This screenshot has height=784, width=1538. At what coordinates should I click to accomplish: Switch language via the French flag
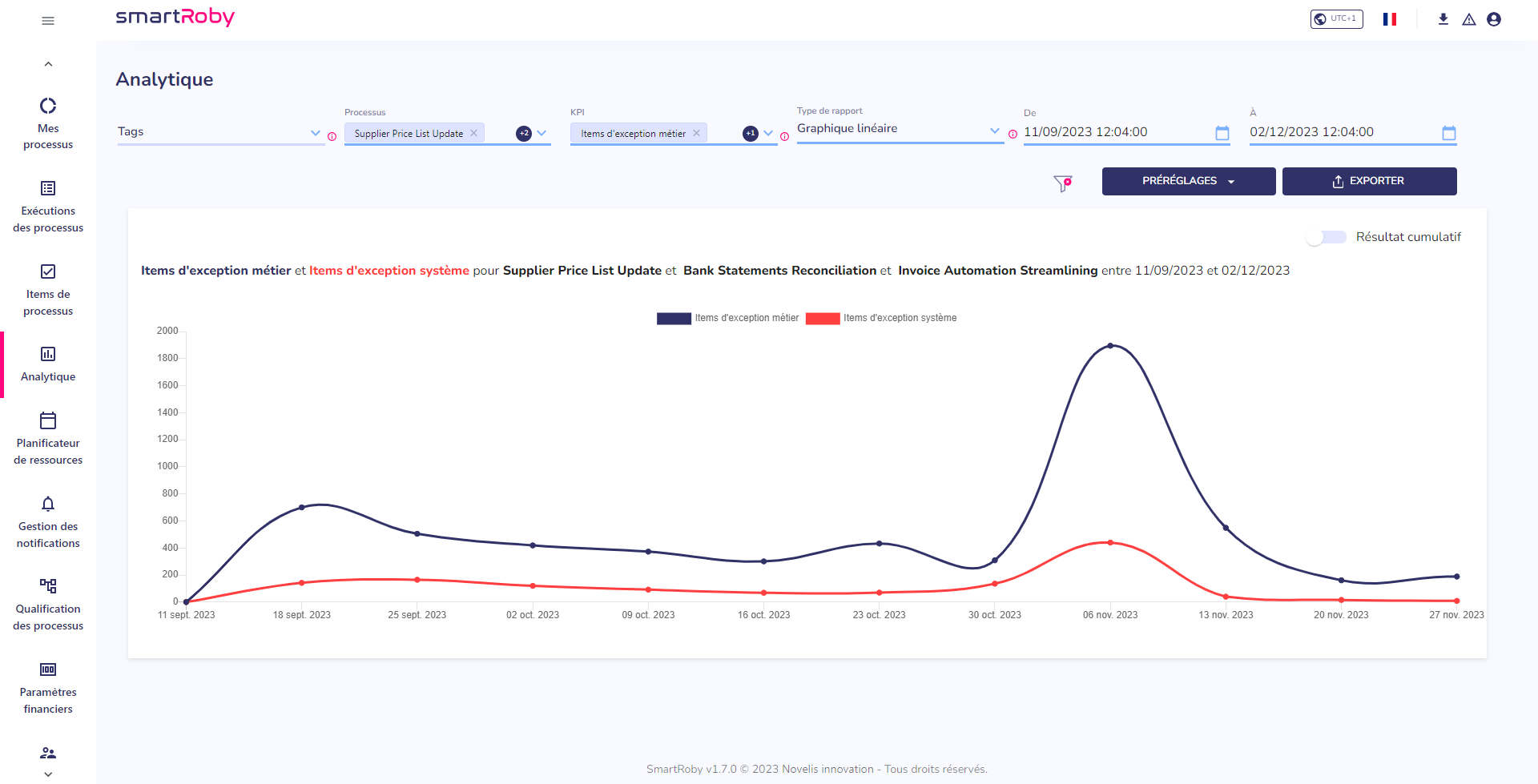pos(1390,19)
